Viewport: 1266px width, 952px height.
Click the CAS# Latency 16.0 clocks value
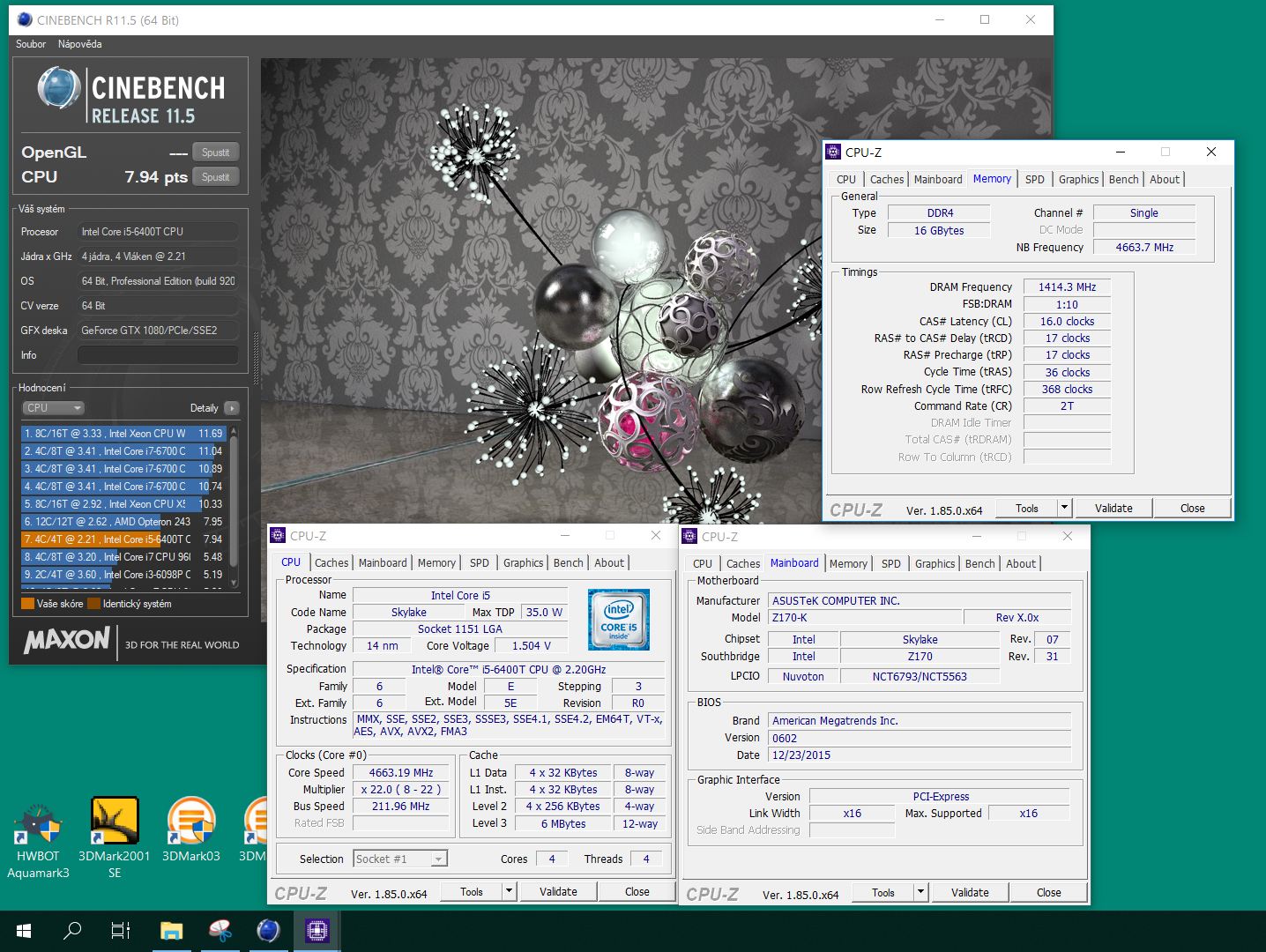click(1067, 321)
